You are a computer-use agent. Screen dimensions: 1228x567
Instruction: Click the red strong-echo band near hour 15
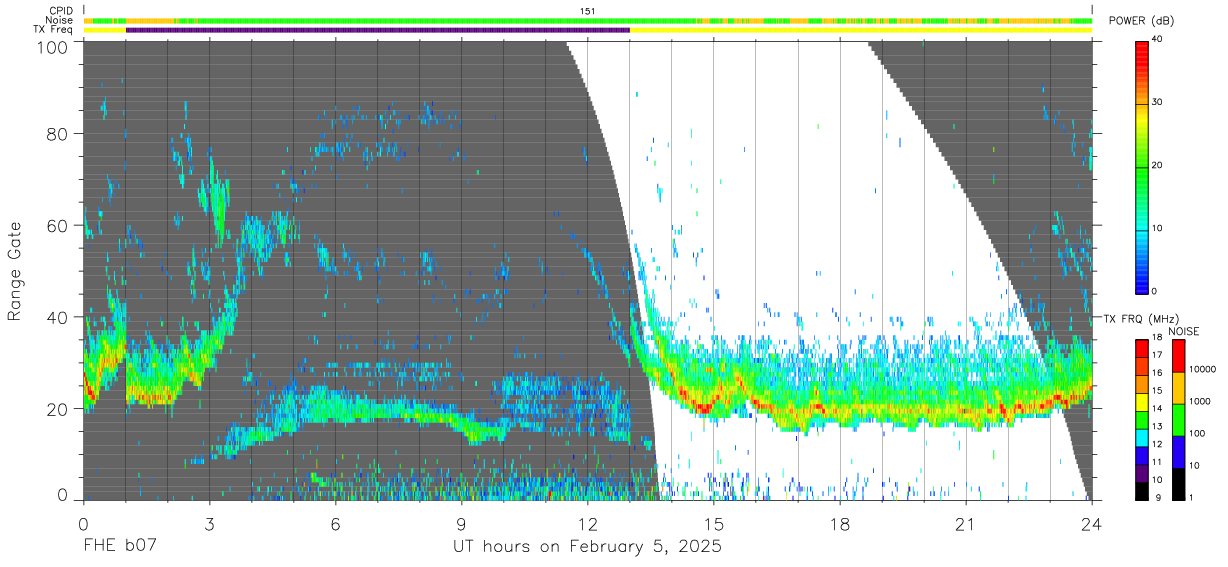click(x=706, y=405)
